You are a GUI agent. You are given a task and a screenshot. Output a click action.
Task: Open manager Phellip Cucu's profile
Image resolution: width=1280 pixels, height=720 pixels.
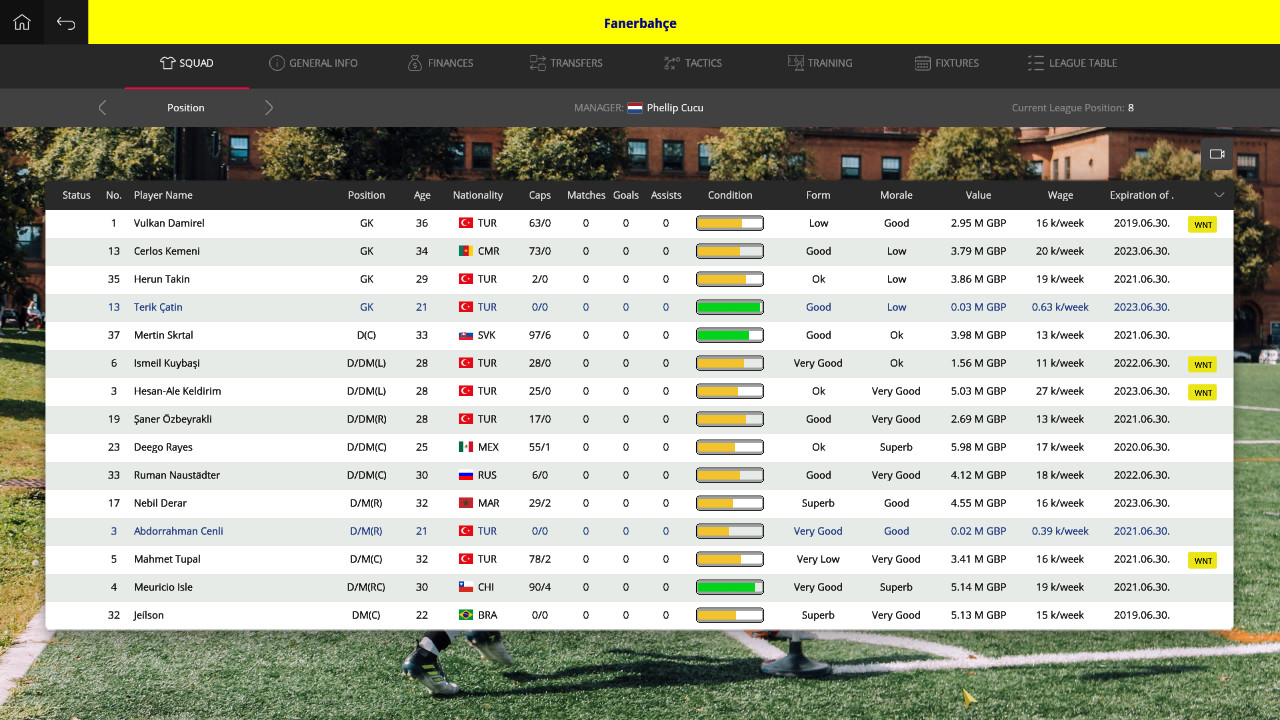675,108
